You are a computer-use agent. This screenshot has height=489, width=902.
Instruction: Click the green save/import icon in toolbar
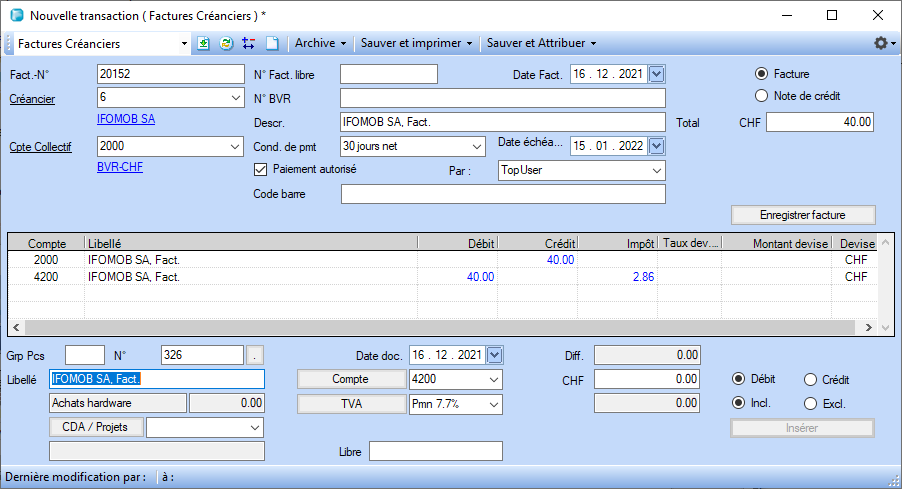204,44
